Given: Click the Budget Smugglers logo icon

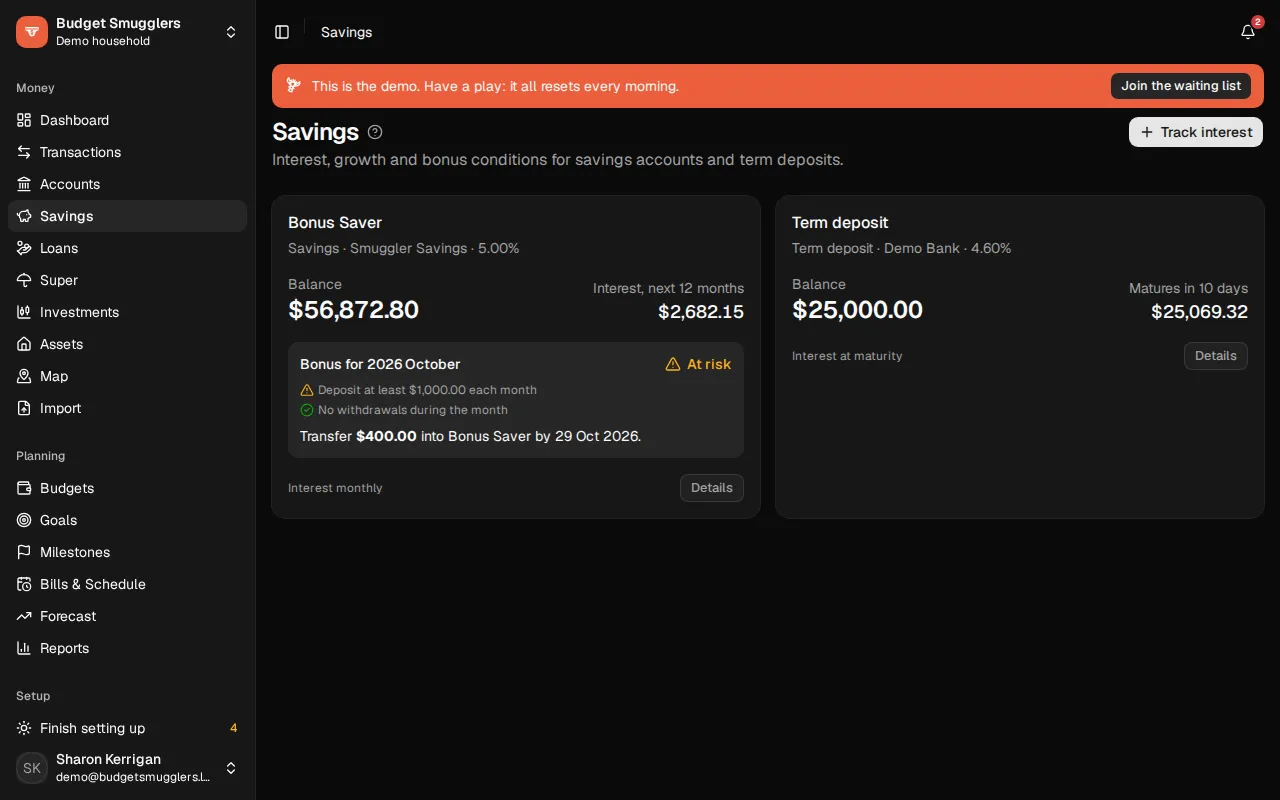Looking at the screenshot, I should tap(32, 32).
